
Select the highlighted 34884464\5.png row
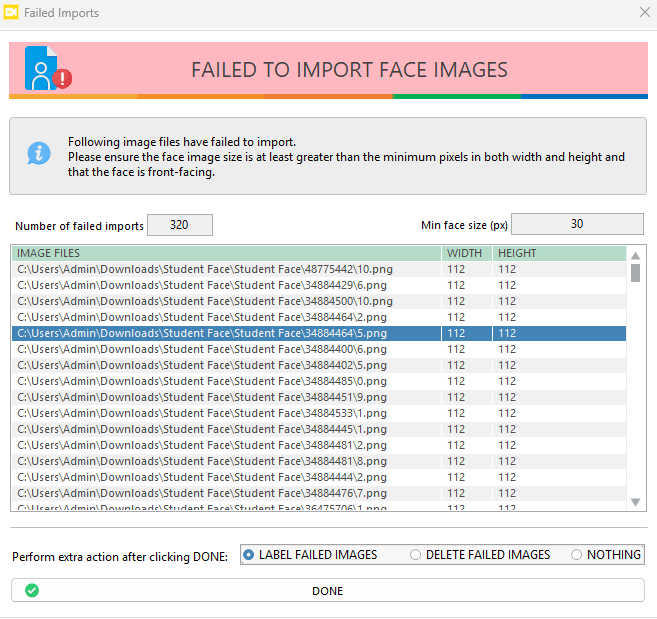226,333
